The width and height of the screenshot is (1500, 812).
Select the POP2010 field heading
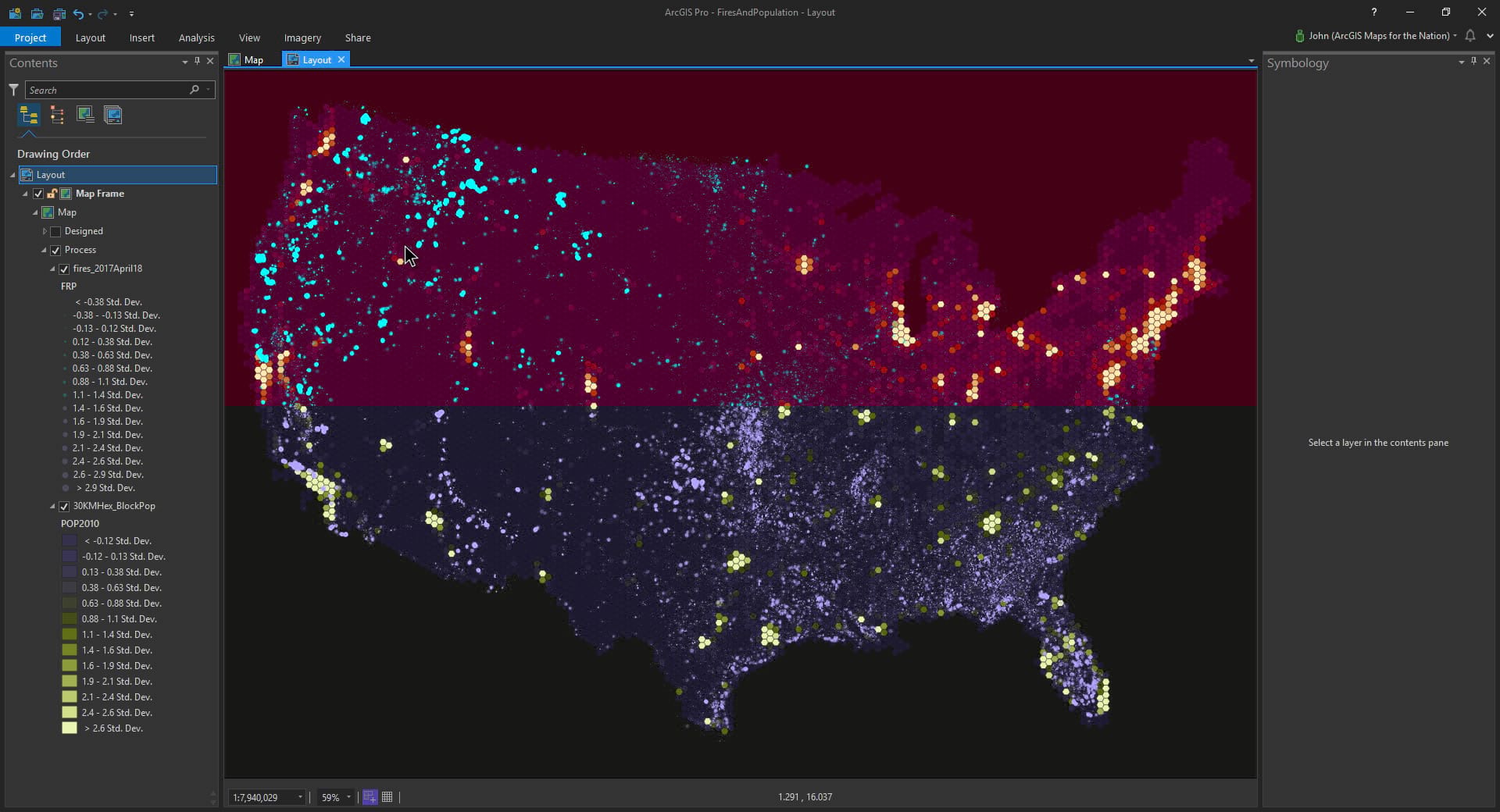(x=80, y=524)
